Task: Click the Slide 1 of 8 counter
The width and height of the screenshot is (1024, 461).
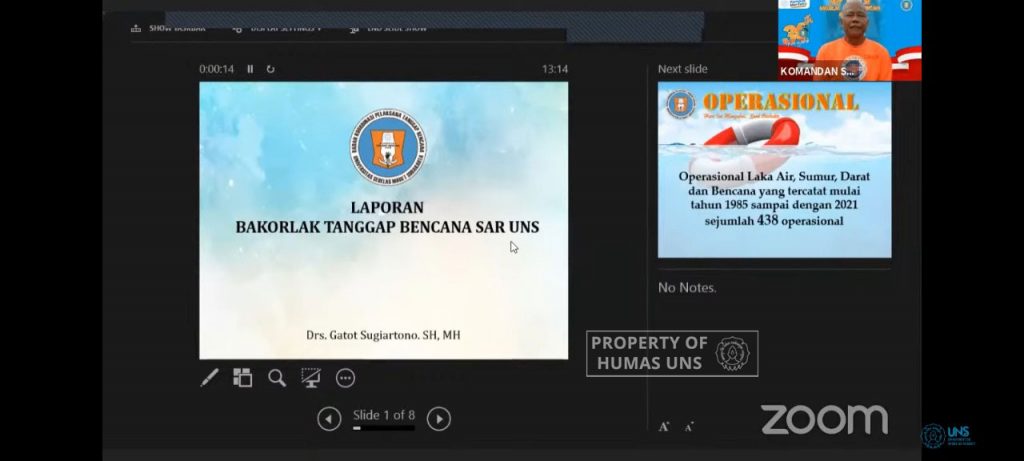Action: [x=384, y=415]
